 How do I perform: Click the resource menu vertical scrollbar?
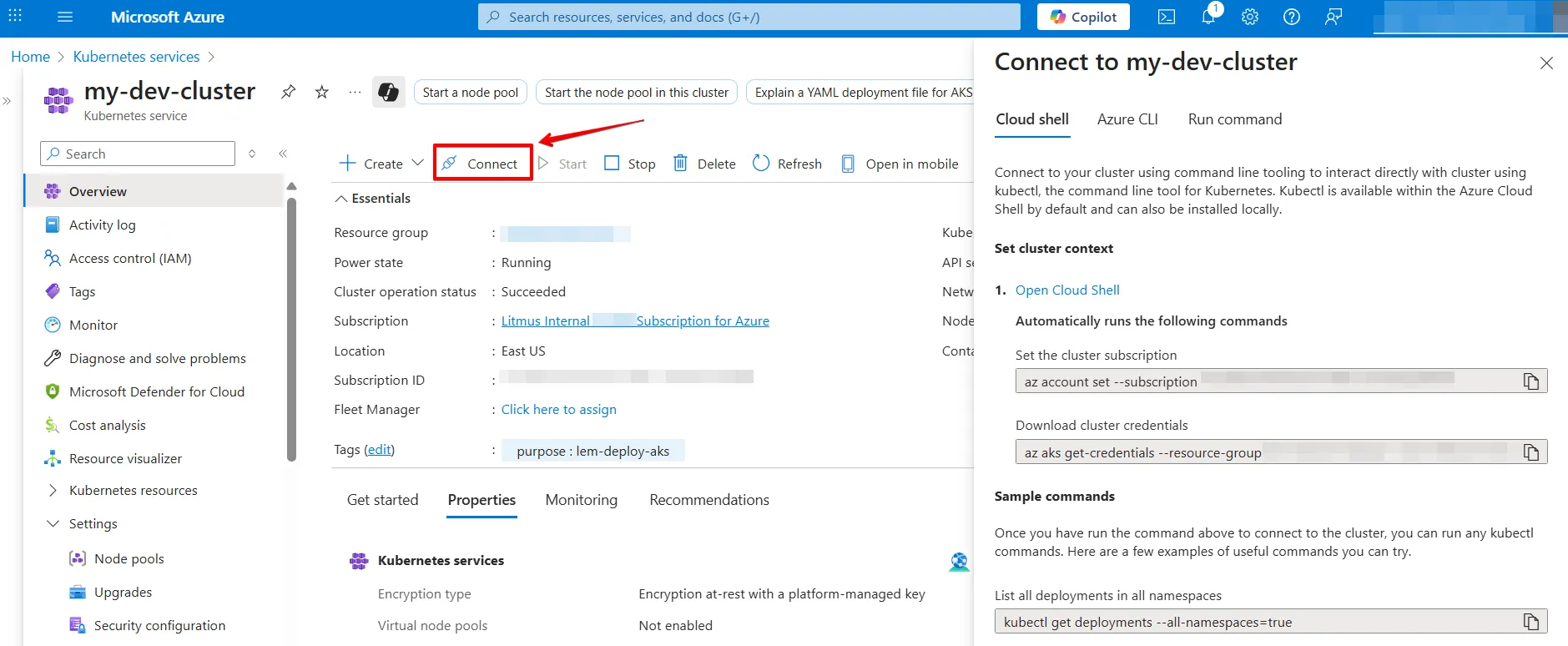coord(291,329)
